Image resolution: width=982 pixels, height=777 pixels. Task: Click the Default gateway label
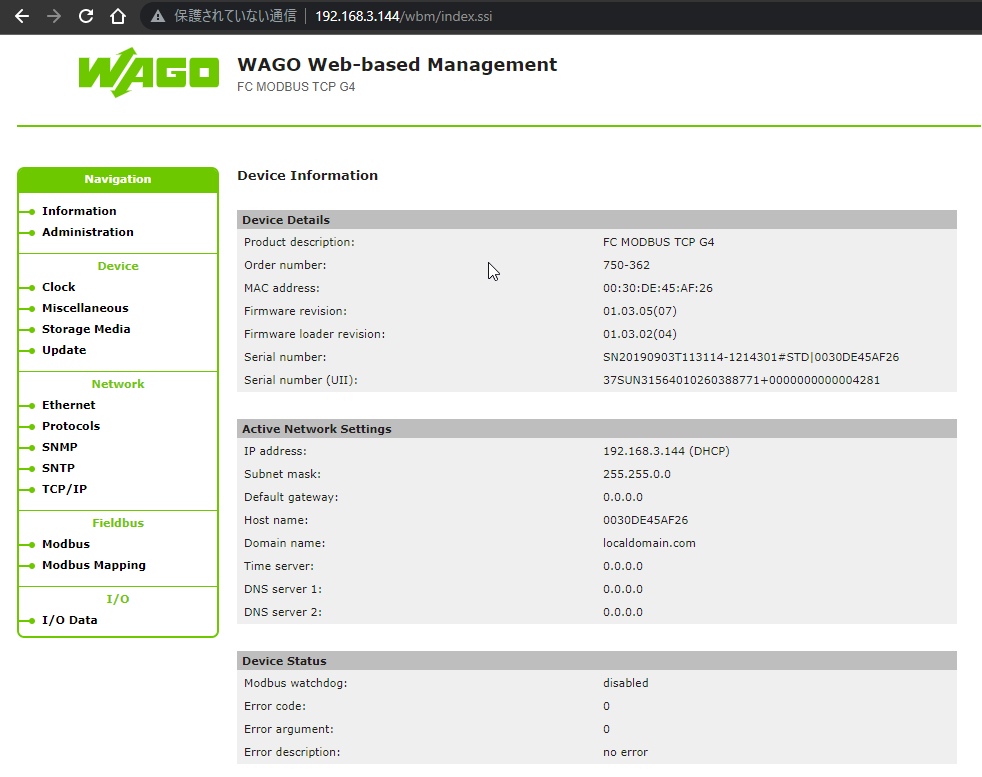[291, 497]
